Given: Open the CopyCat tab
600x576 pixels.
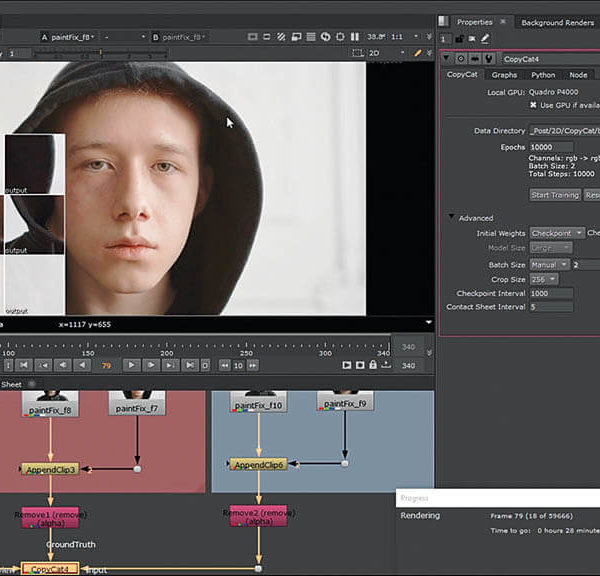Looking at the screenshot, I should (x=462, y=74).
